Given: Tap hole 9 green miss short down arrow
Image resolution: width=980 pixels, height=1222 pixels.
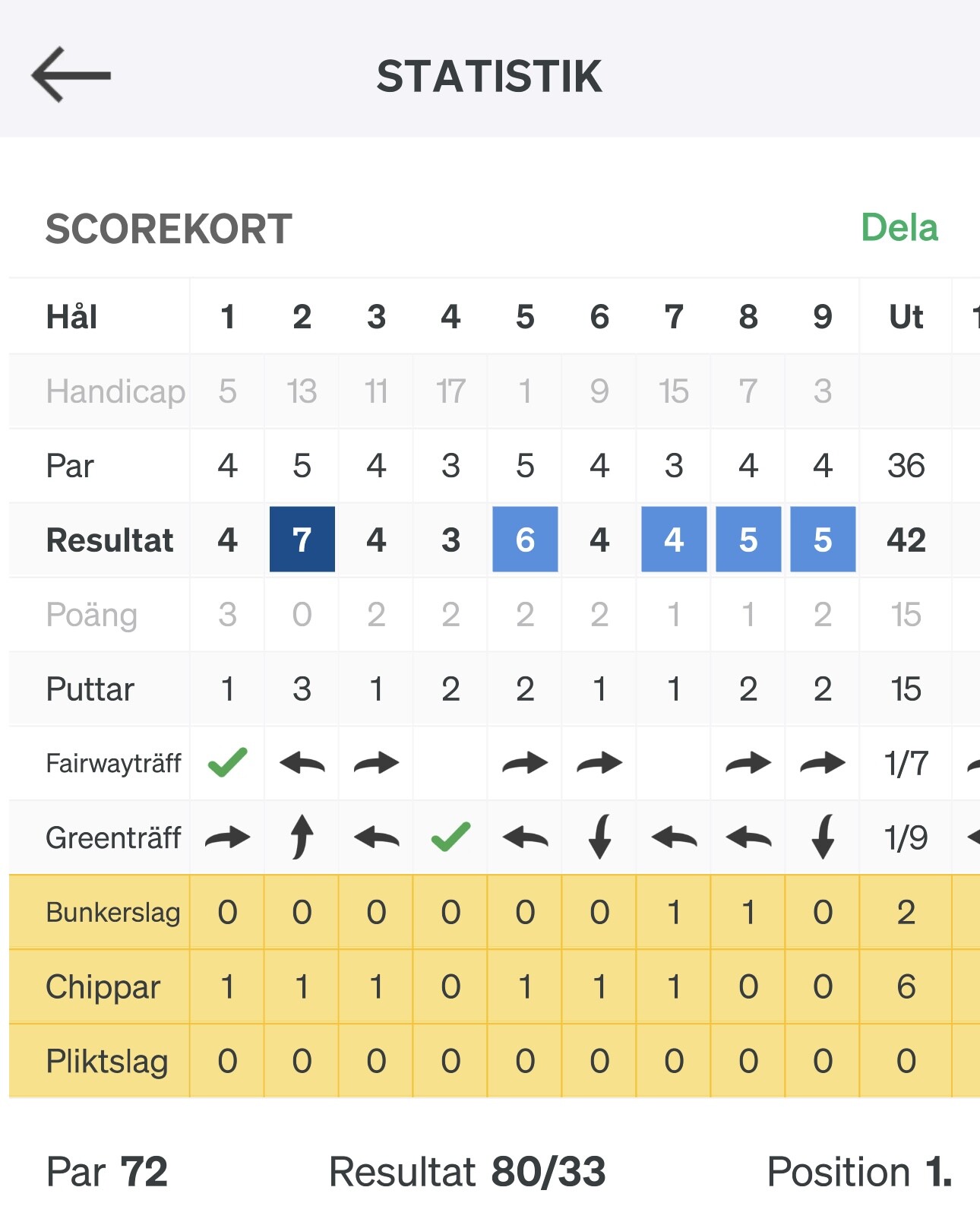Looking at the screenshot, I should [x=823, y=837].
